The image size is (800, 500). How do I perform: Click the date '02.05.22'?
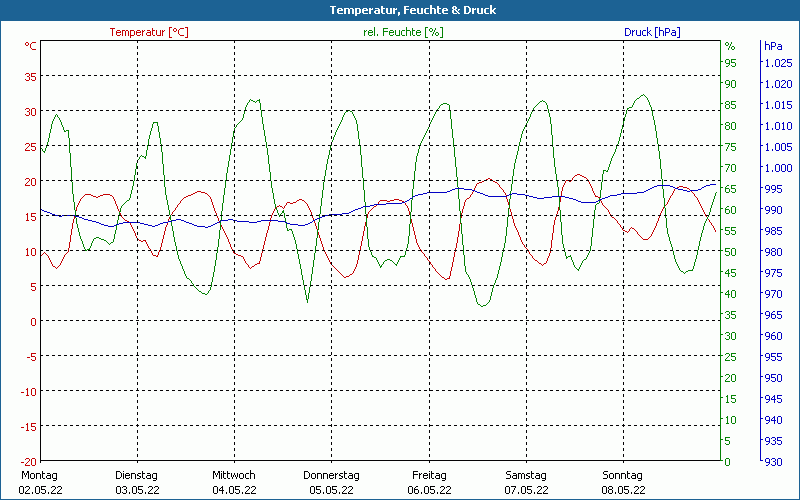point(40,490)
